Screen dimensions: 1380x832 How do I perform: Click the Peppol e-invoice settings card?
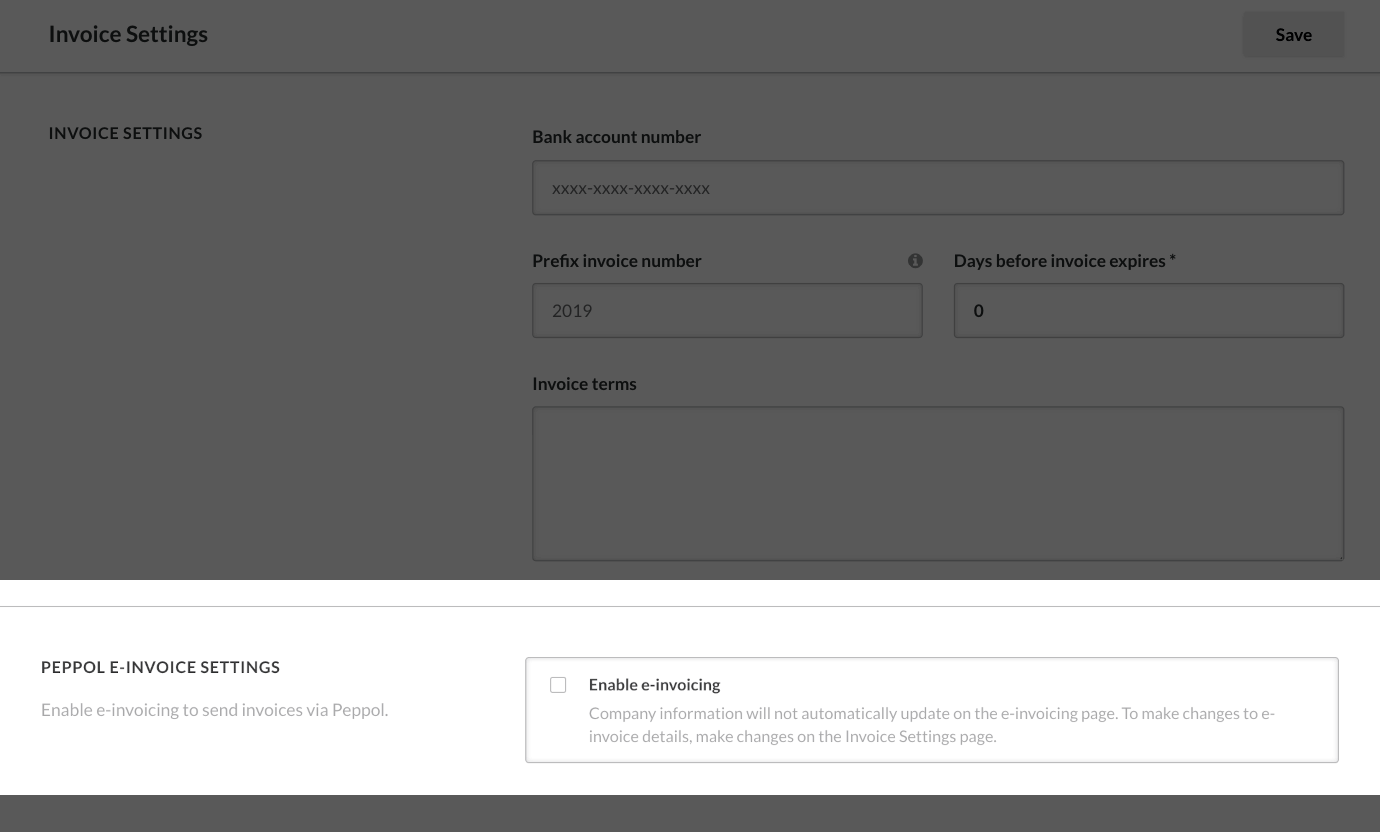[932, 710]
